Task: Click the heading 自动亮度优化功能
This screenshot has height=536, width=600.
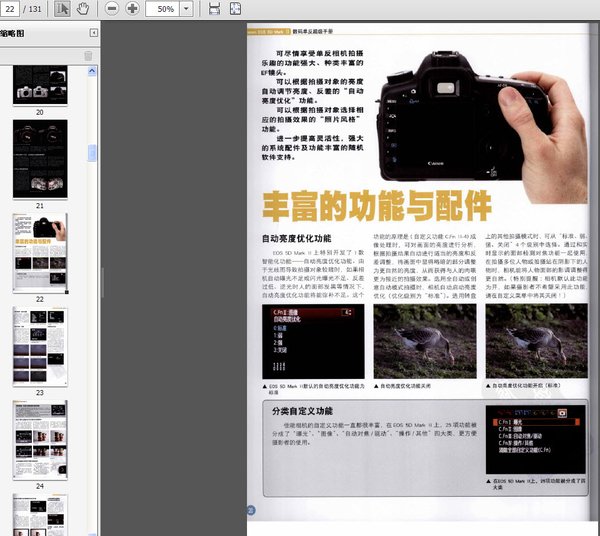Action: pyautogui.click(x=297, y=239)
